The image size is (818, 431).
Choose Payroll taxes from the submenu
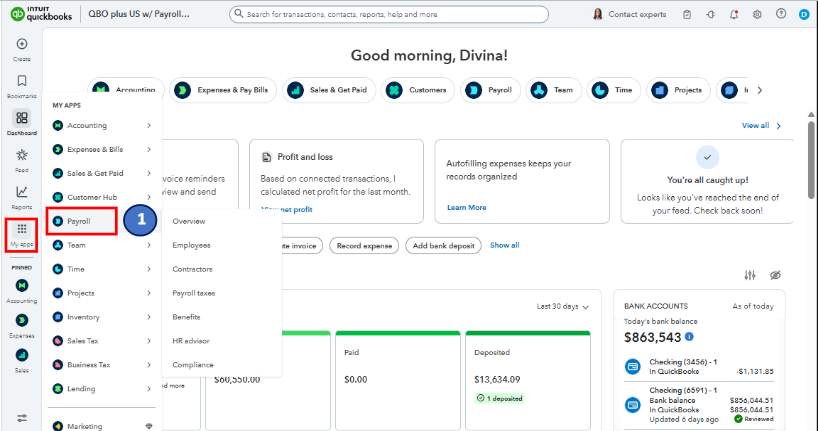(193, 293)
